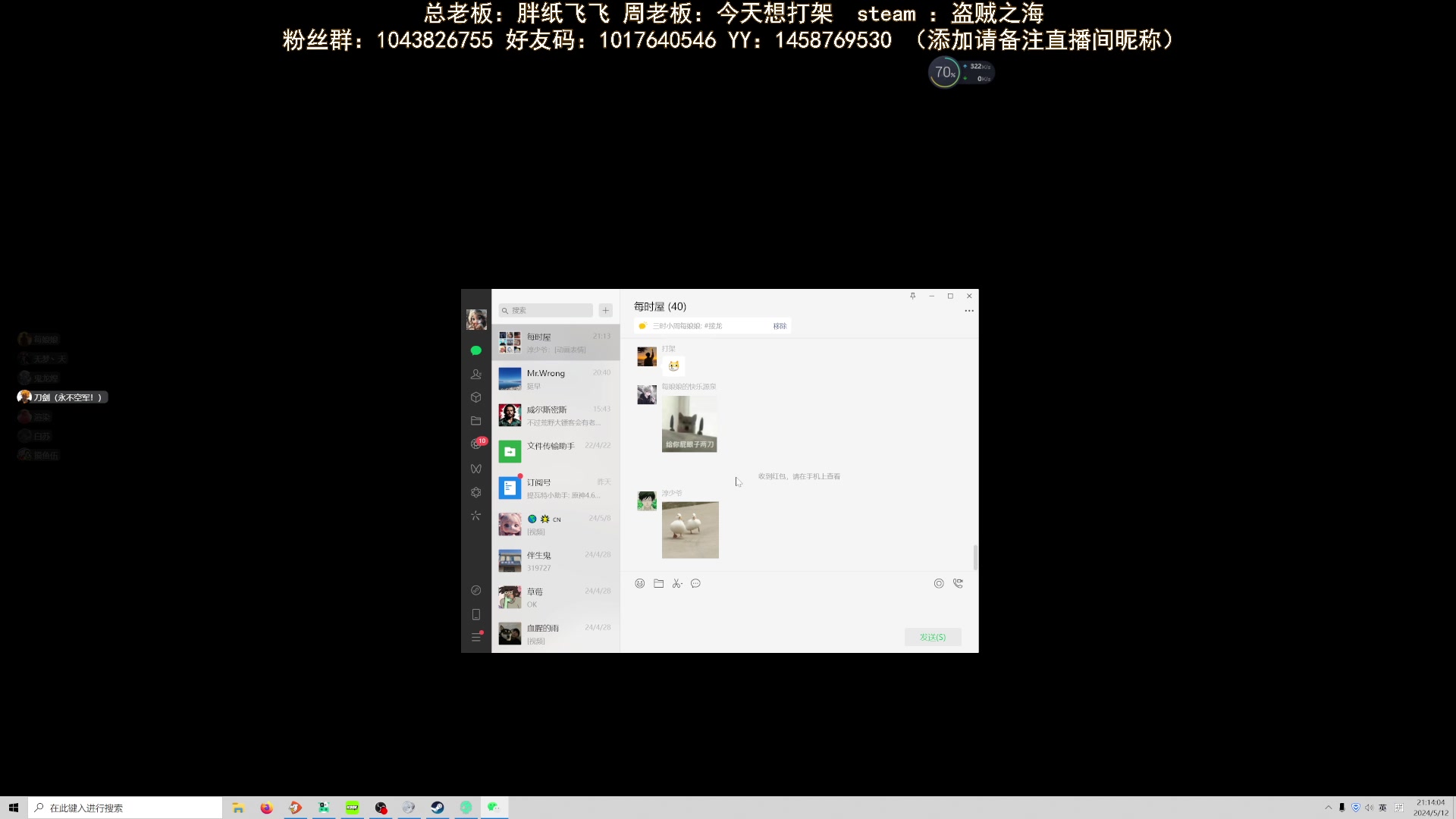
Task: Click the search box in WeChat
Action: 546,310
